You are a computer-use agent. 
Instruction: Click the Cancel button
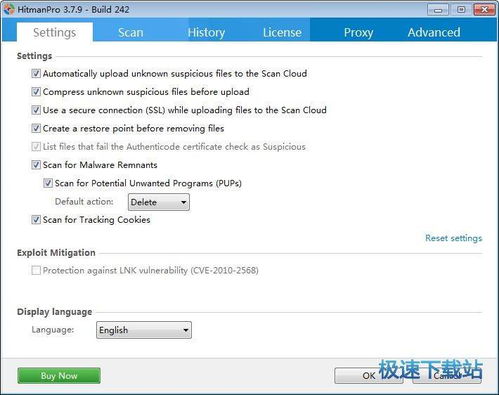click(447, 376)
